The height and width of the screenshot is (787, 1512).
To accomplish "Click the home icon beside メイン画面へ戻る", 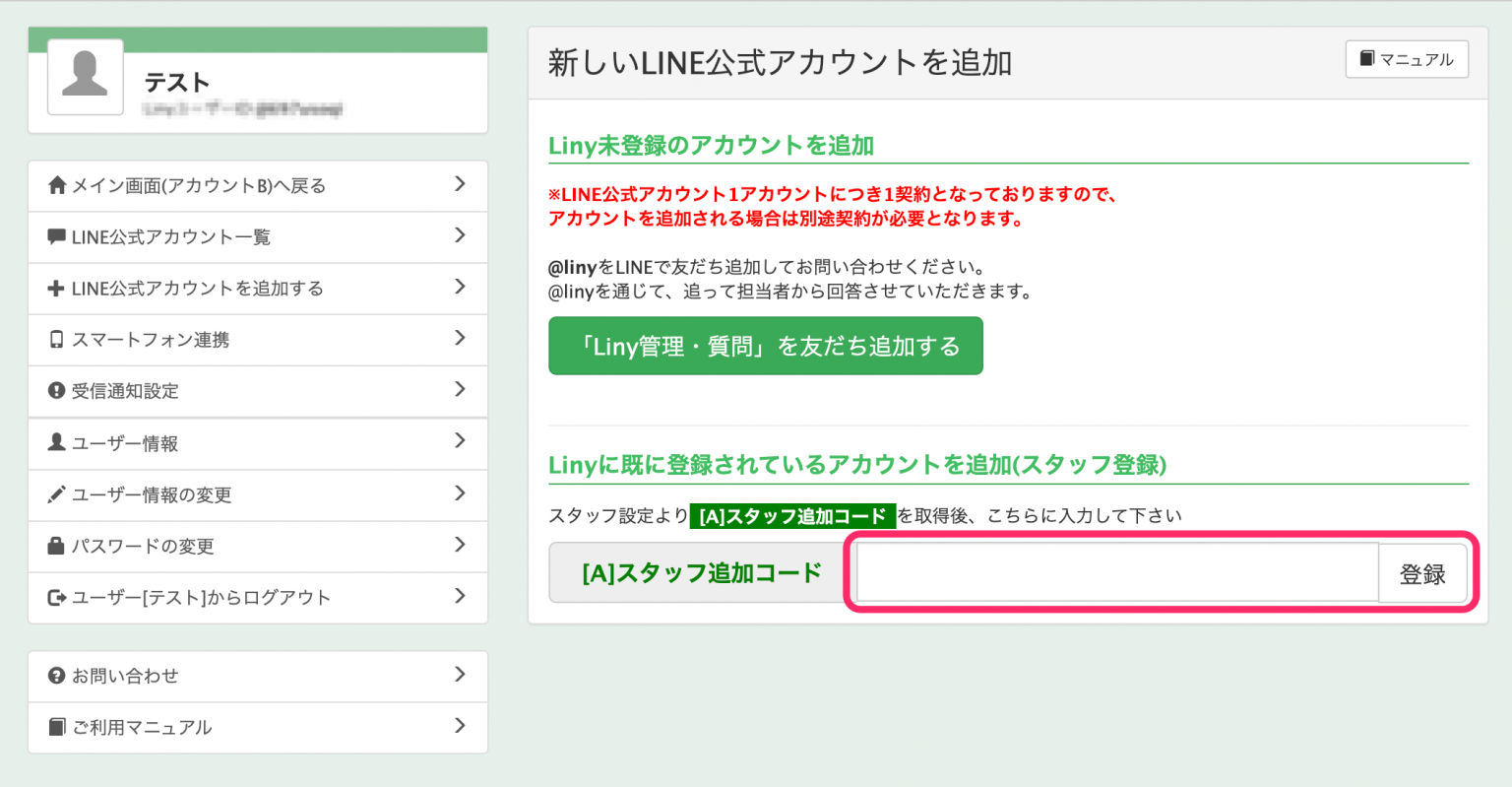I will click(57, 185).
